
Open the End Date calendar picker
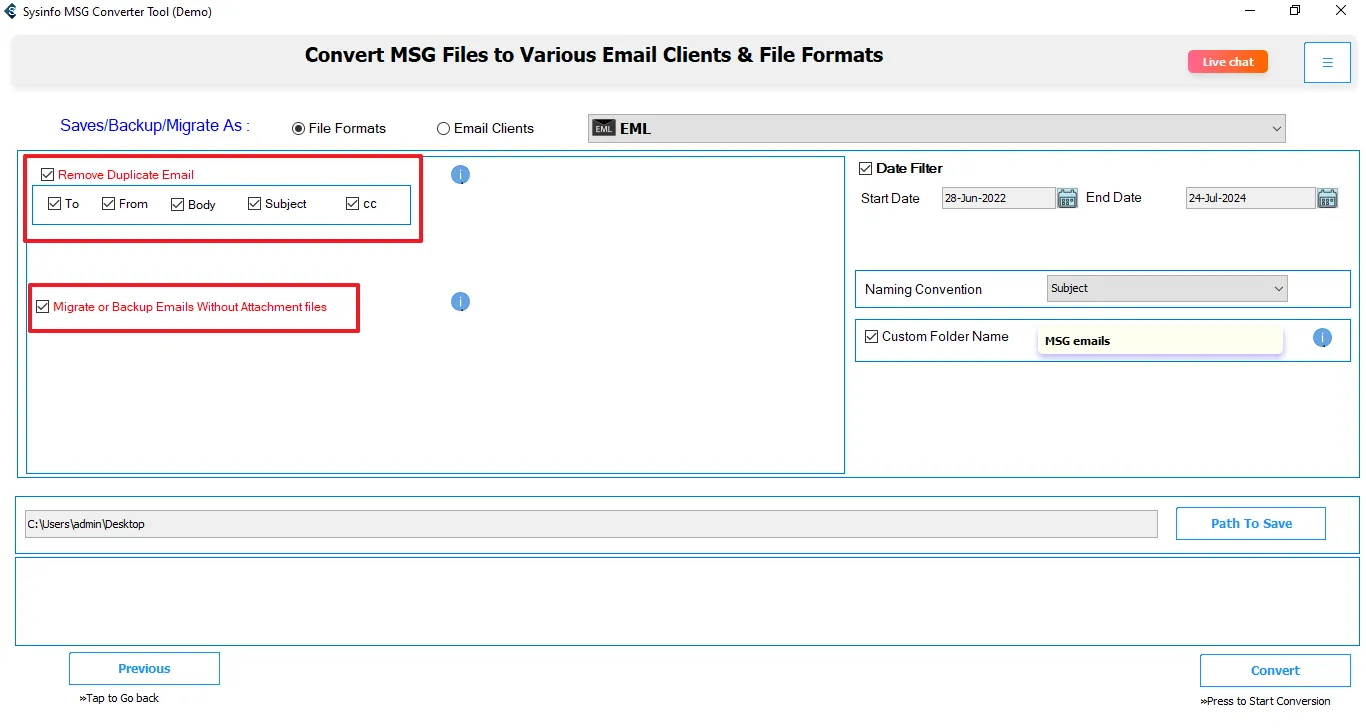pos(1327,198)
